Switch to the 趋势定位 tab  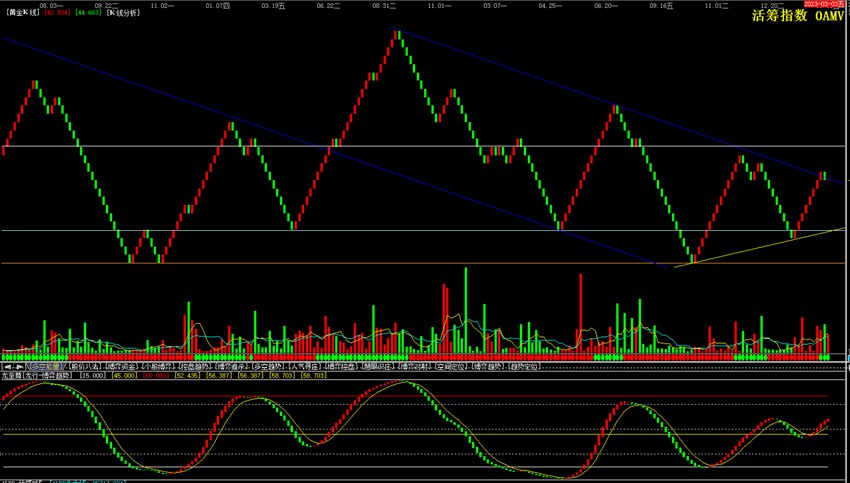(523, 367)
